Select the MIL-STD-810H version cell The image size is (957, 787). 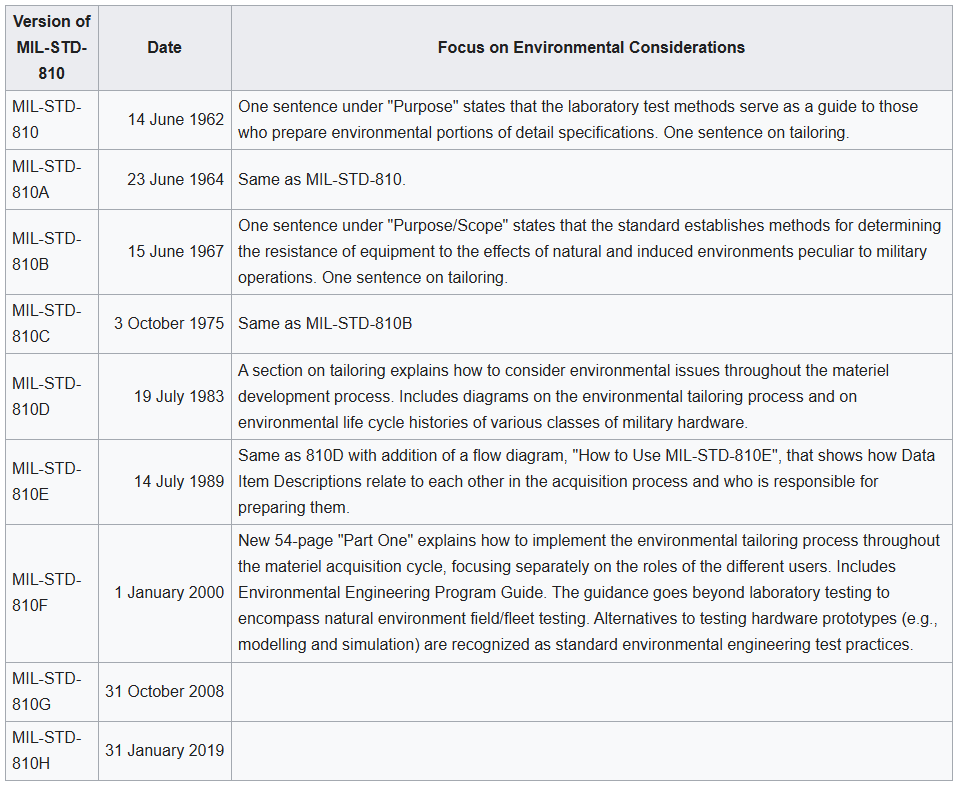pos(52,751)
